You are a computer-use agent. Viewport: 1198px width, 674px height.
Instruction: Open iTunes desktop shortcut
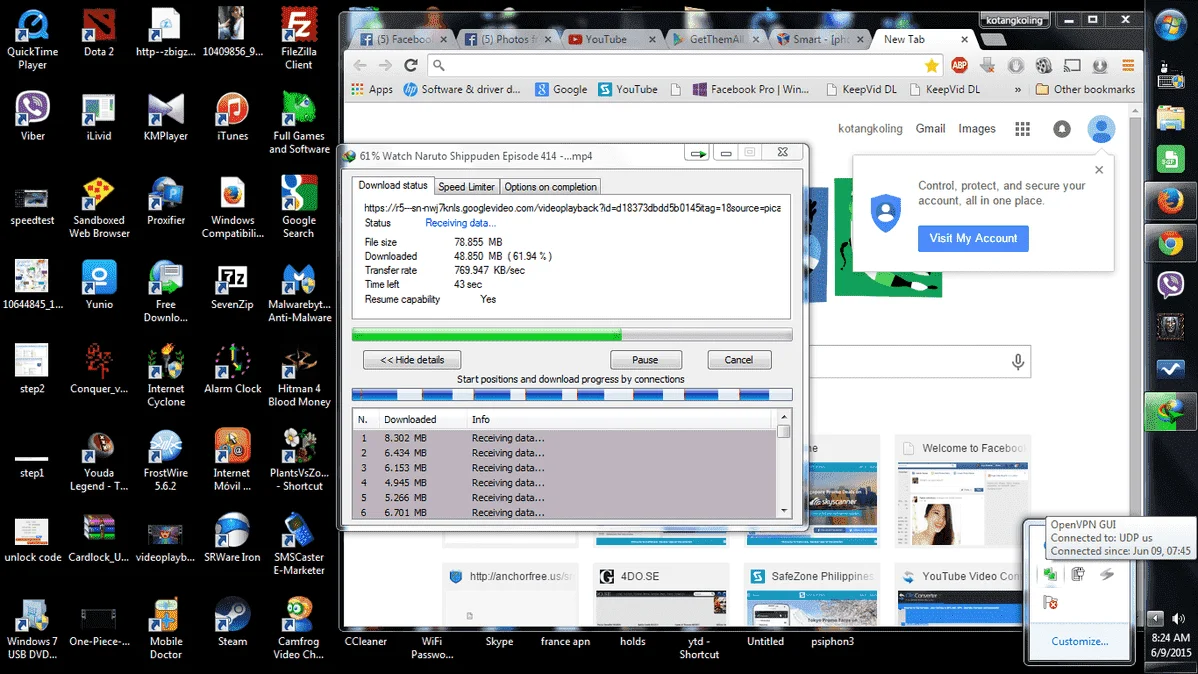point(232,117)
